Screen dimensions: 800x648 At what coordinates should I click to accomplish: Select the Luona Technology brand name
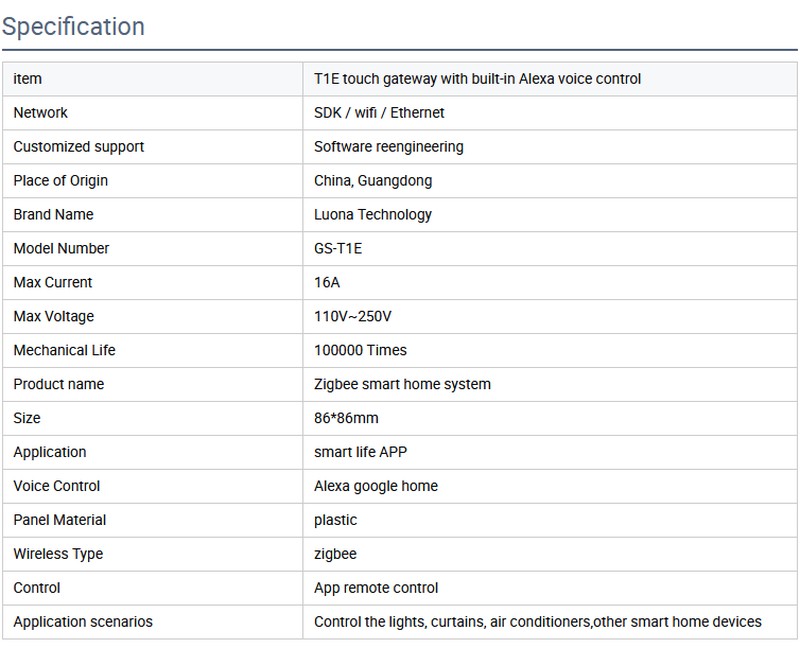tap(373, 215)
